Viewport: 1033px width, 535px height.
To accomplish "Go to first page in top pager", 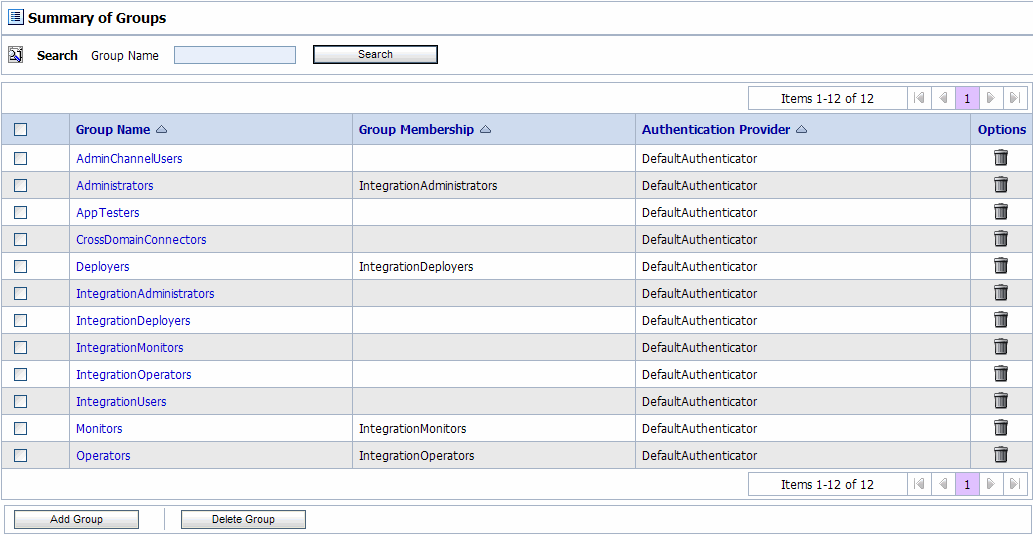I will coord(920,98).
